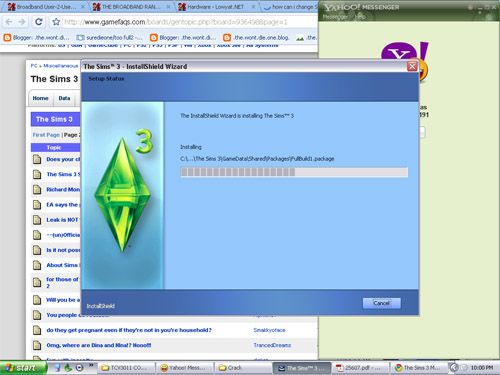Open the Data tab on GameFAQs

coord(64,98)
